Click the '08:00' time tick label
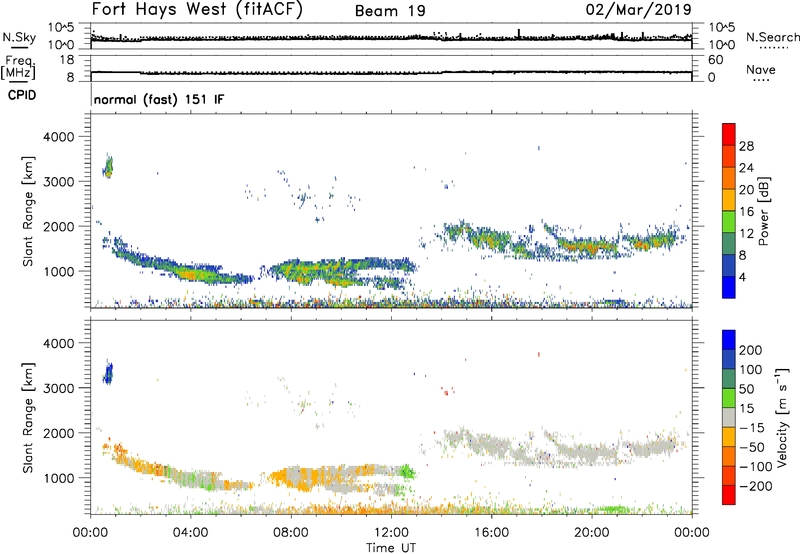The height and width of the screenshot is (554, 800). 291,533
